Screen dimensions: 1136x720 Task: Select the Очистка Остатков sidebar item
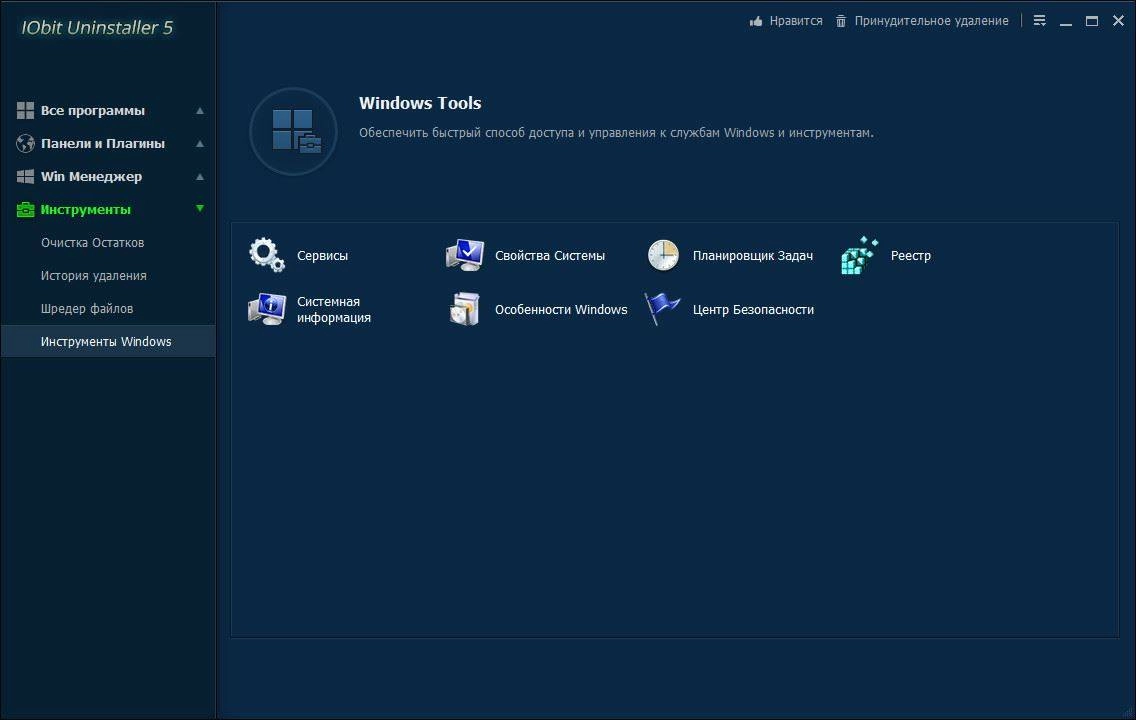[108, 243]
